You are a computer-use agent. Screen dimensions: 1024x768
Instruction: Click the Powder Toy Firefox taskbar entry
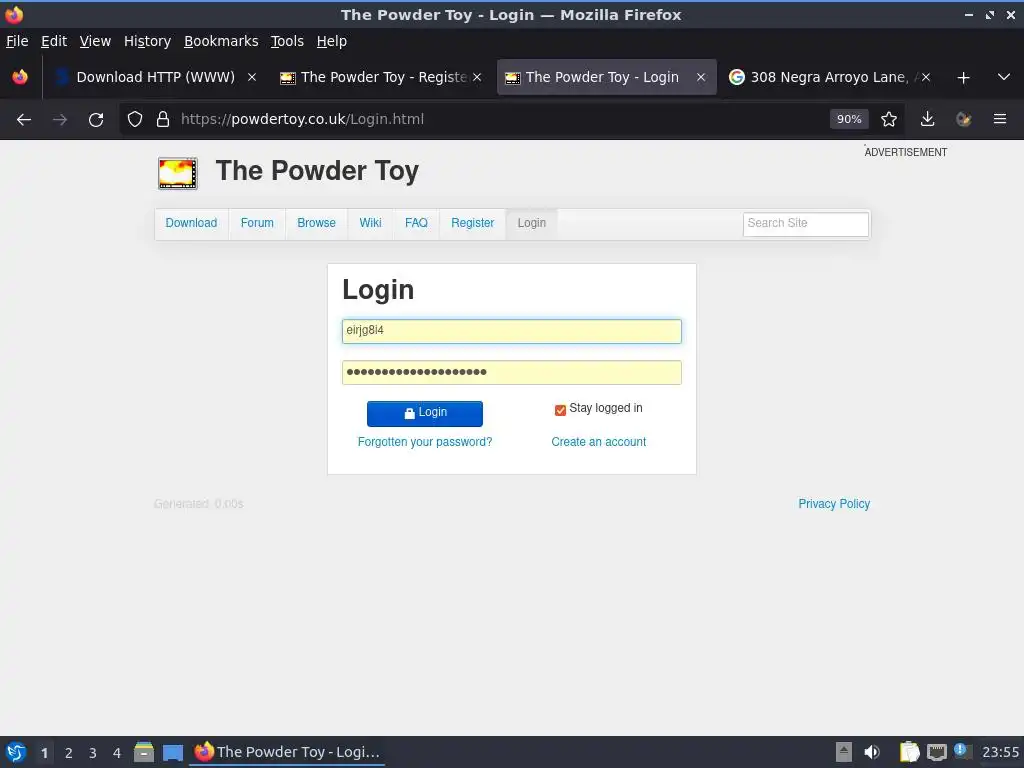click(287, 752)
